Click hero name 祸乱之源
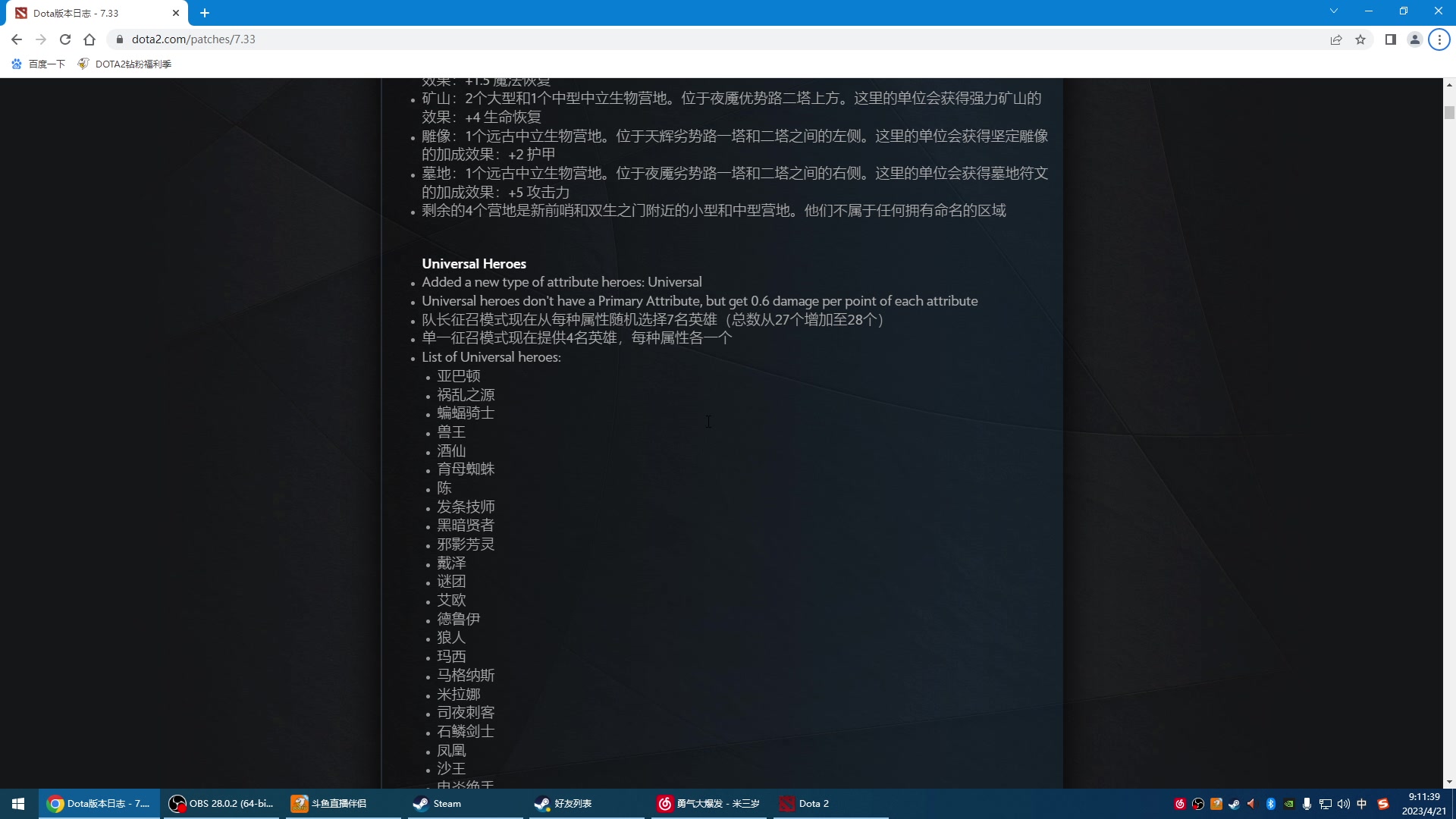Image resolution: width=1456 pixels, height=819 pixels. [x=466, y=395]
